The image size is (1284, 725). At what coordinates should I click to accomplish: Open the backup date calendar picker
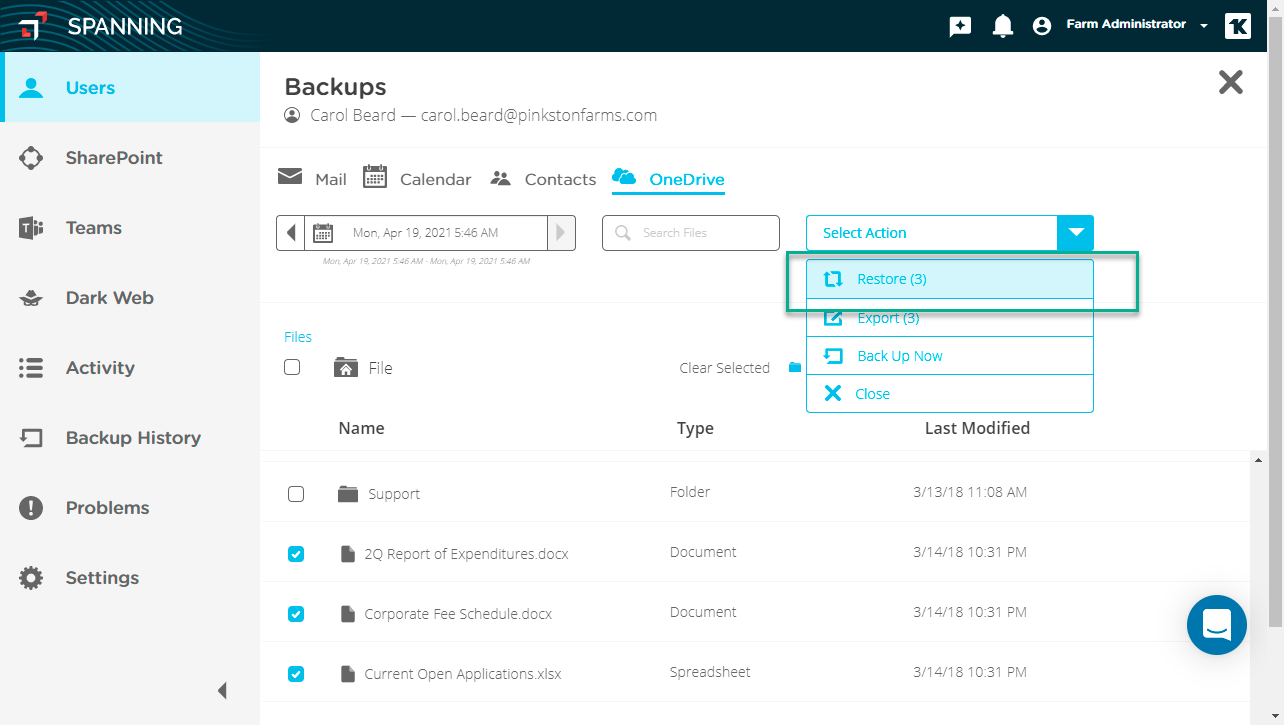323,233
